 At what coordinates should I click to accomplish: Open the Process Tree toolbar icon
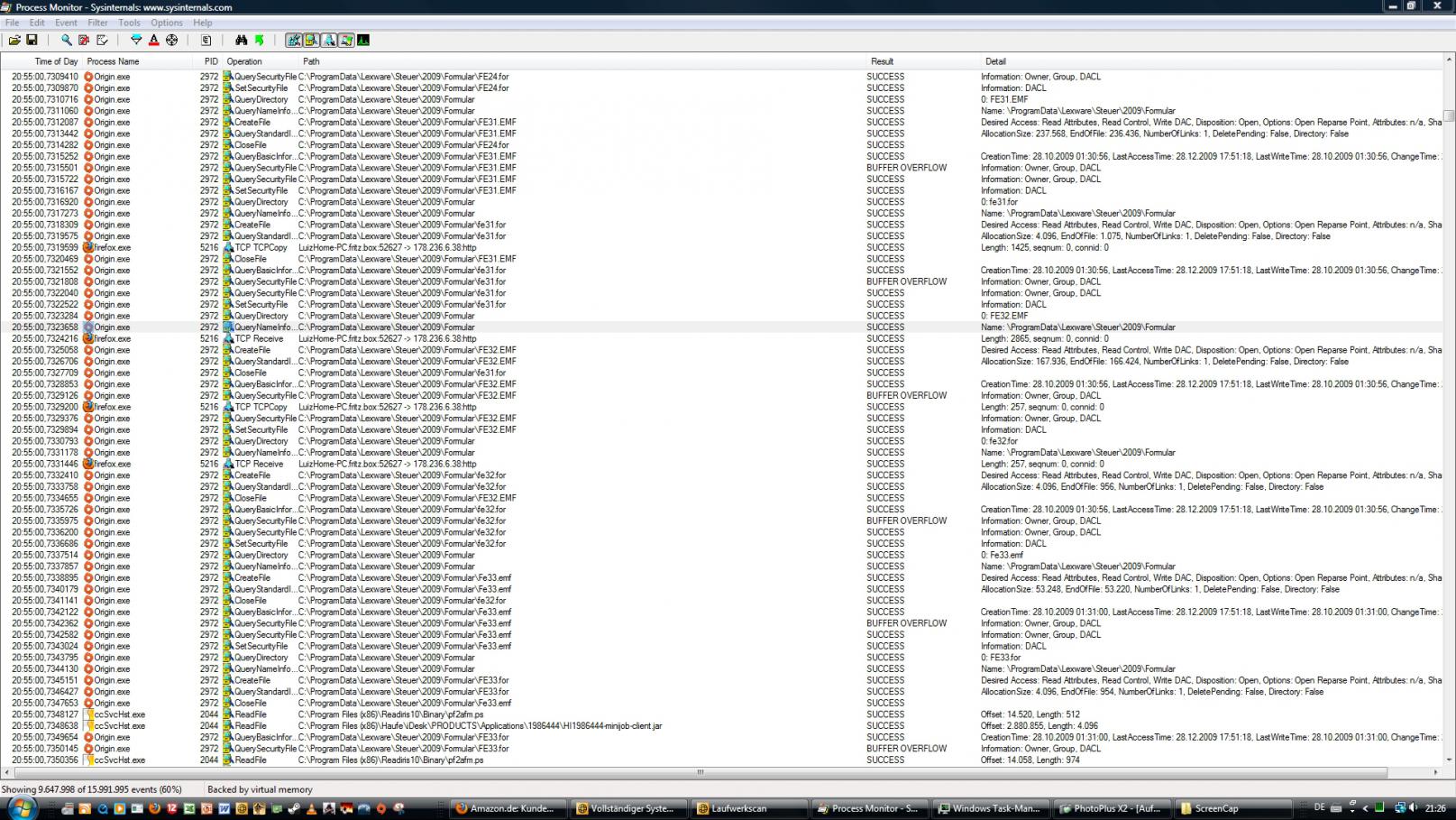[206, 40]
